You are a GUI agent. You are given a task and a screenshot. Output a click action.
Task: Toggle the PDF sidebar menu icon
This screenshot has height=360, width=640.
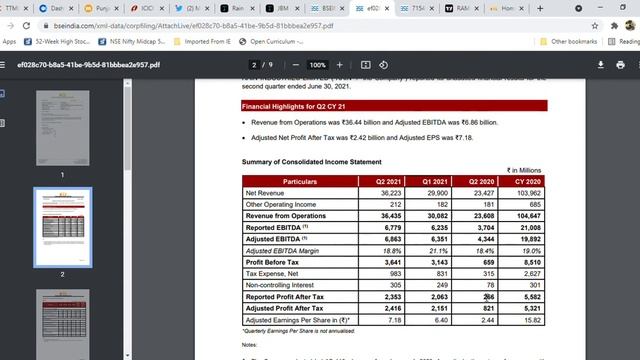click(2, 65)
